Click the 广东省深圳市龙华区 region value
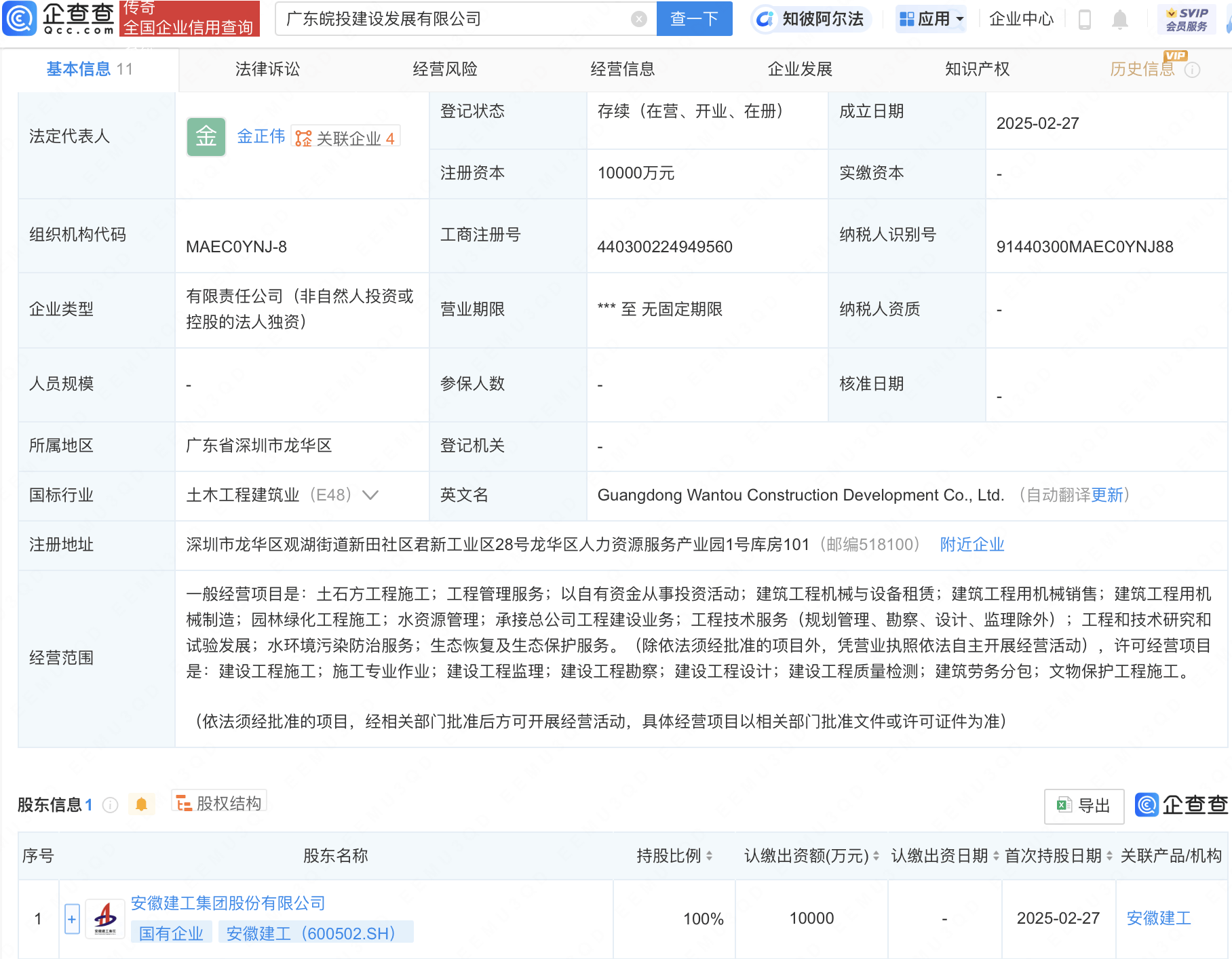Screen dimensions: 1232x959 259,446
